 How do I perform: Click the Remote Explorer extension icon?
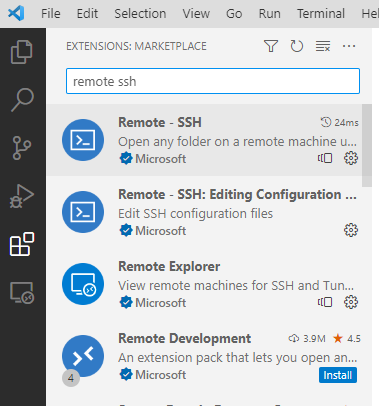pyautogui.click(x=83, y=284)
